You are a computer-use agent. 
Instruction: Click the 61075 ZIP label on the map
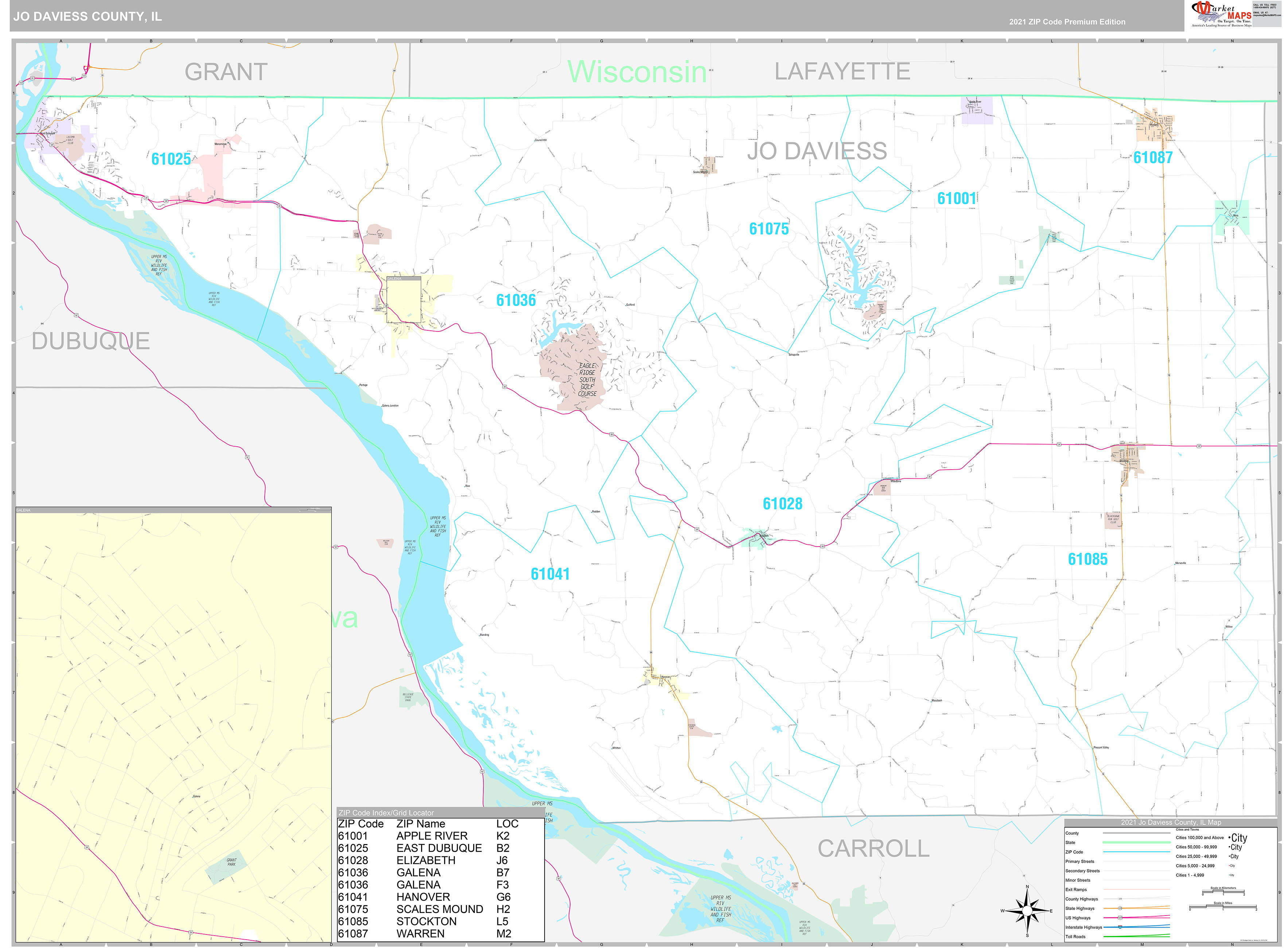tap(769, 229)
